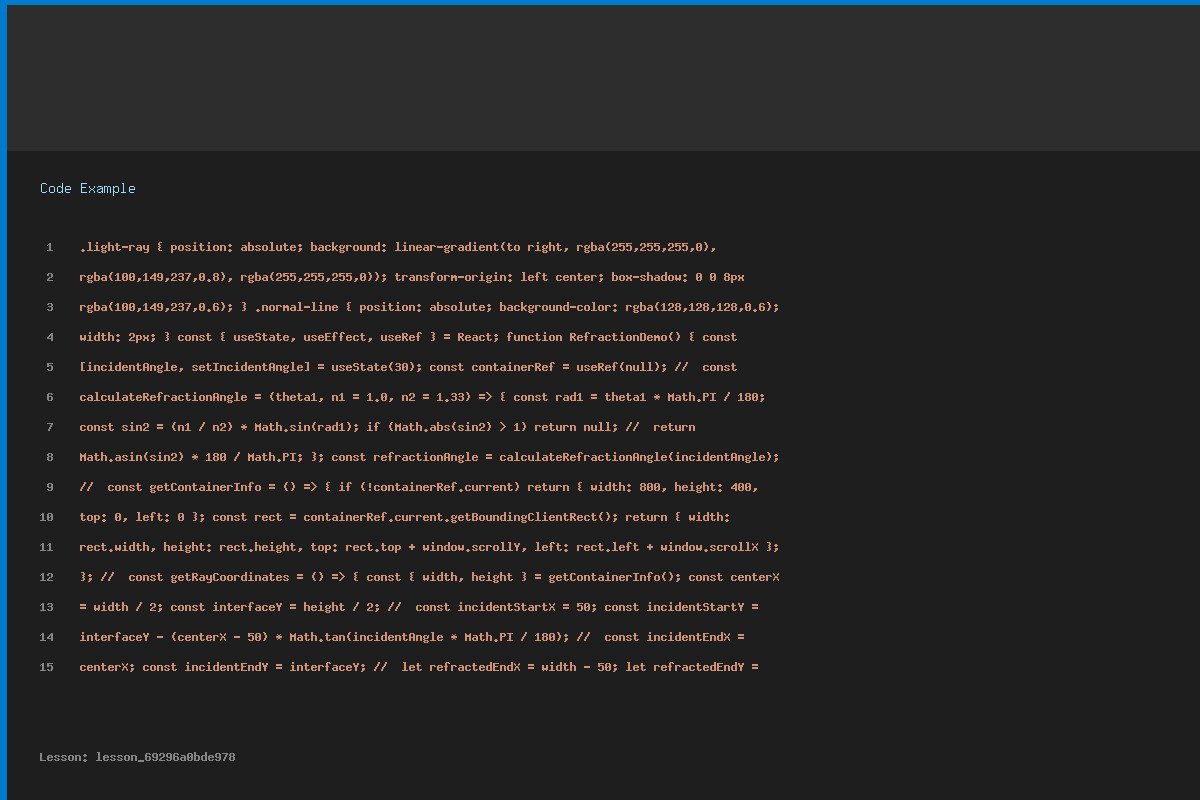Click line number 4 in the code gutter
Image resolution: width=1200 pixels, height=800 pixels.
pos(49,337)
